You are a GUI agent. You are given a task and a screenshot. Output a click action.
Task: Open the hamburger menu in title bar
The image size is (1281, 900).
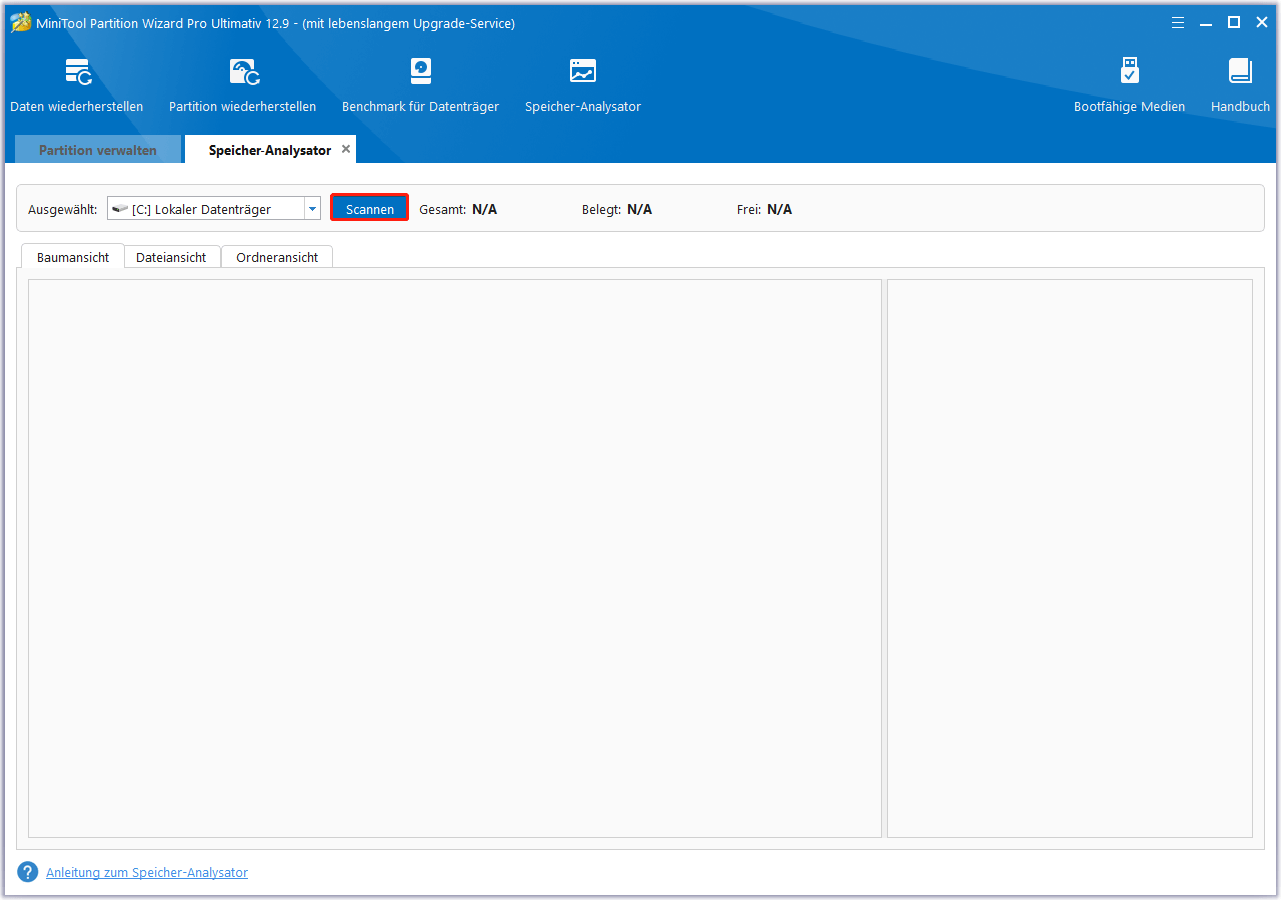[1178, 22]
